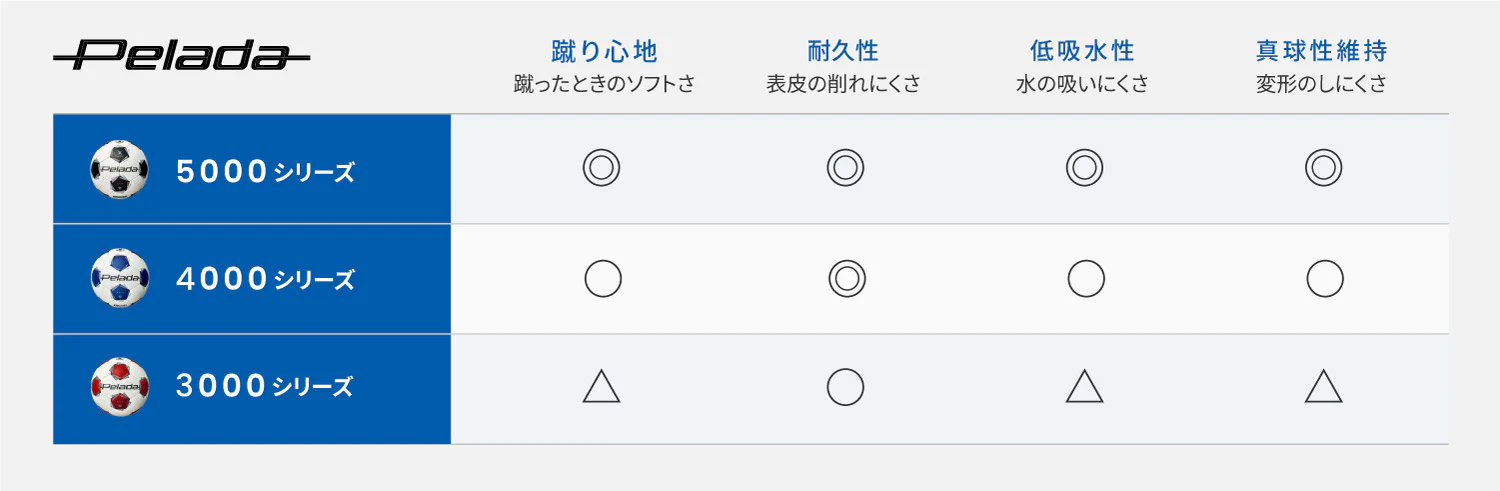Select the 5000 series black ball image
This screenshot has width=1500, height=491.
119,169
